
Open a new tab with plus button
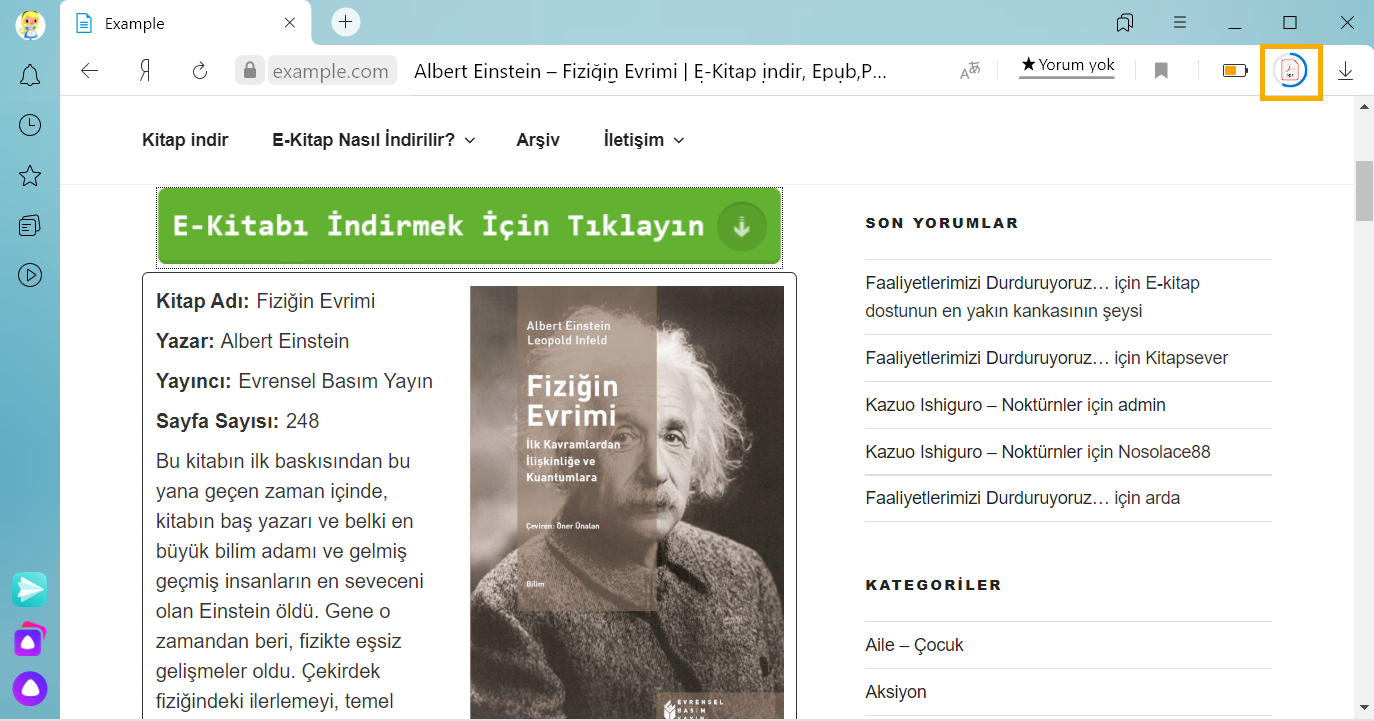click(x=346, y=22)
